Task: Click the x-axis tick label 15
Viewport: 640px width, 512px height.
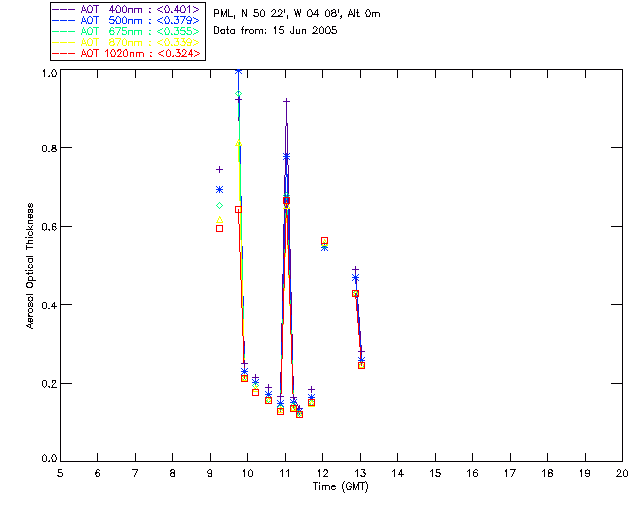Action: 435,473
